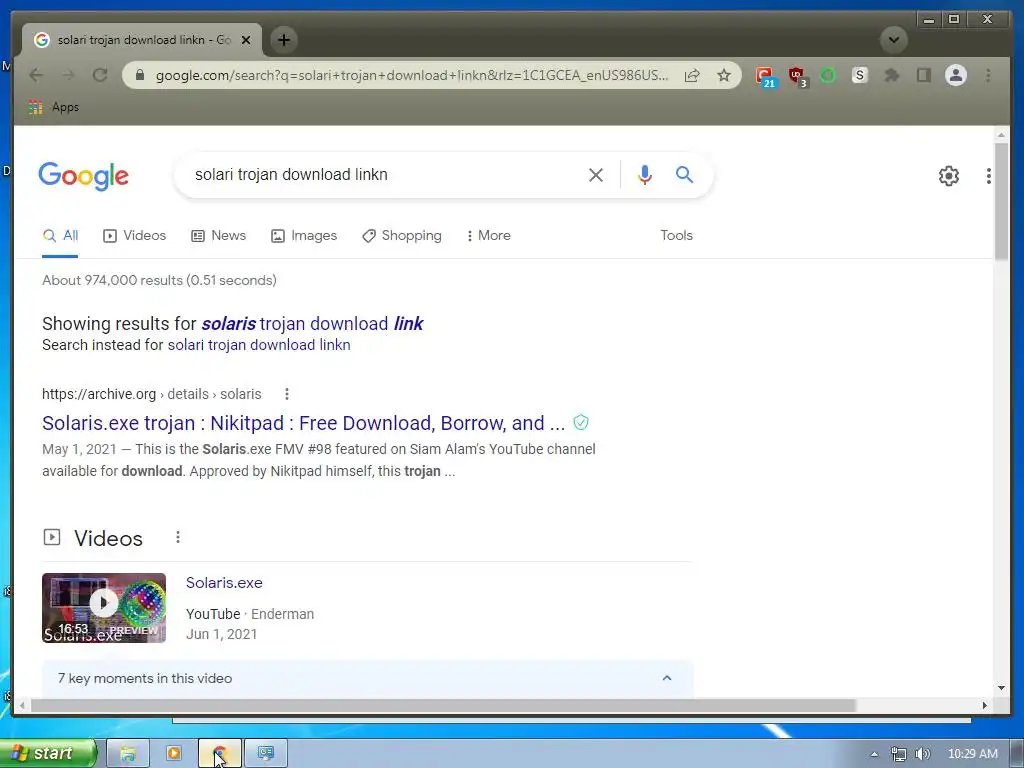The height and width of the screenshot is (768, 1024).
Task: Open the tab search dropdown arrow
Action: tap(893, 40)
